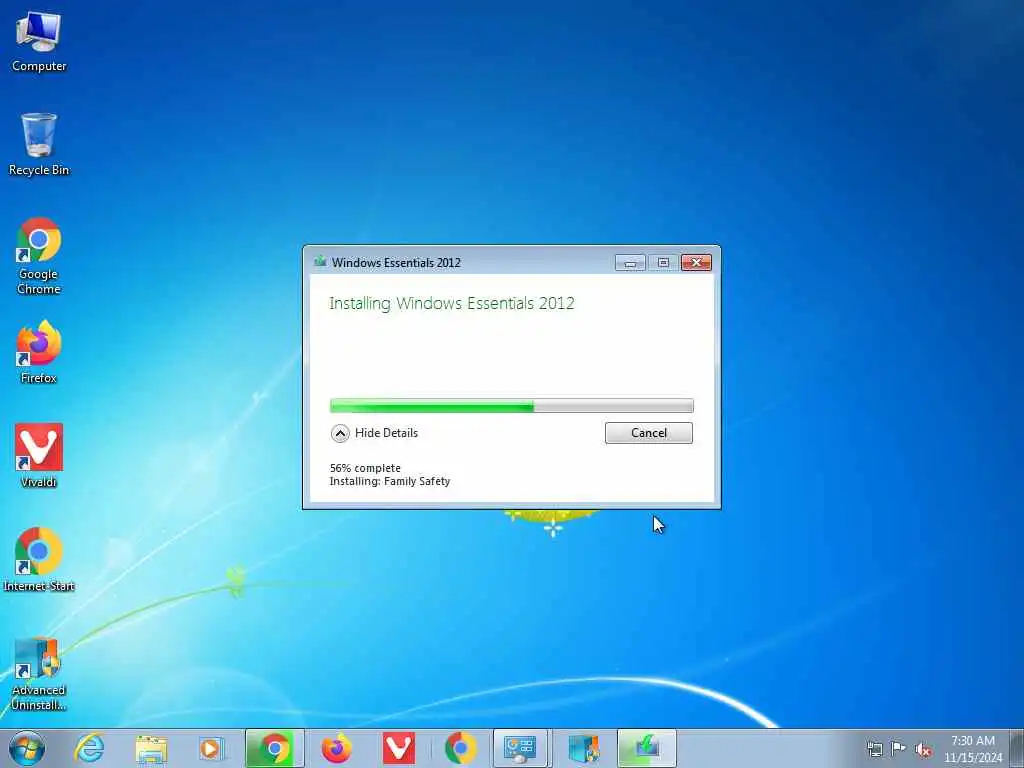The image size is (1024, 768).
Task: Launch Firefox from the taskbar
Action: (x=337, y=748)
